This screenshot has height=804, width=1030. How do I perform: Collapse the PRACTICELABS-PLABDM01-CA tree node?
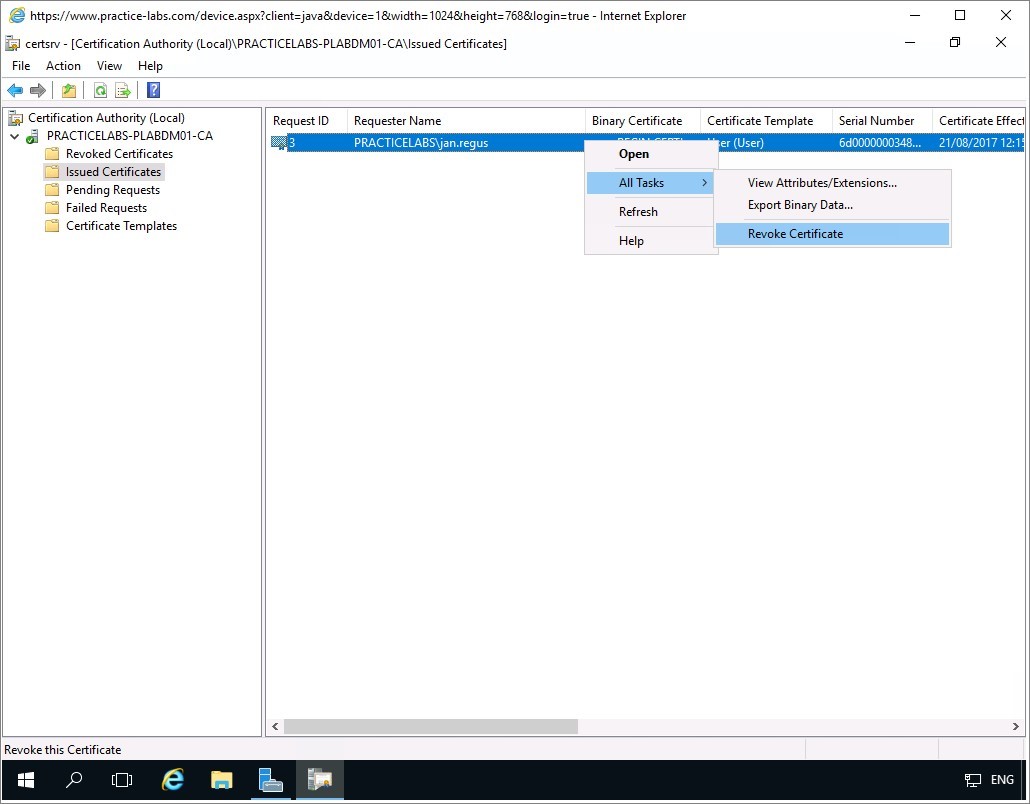[14, 137]
